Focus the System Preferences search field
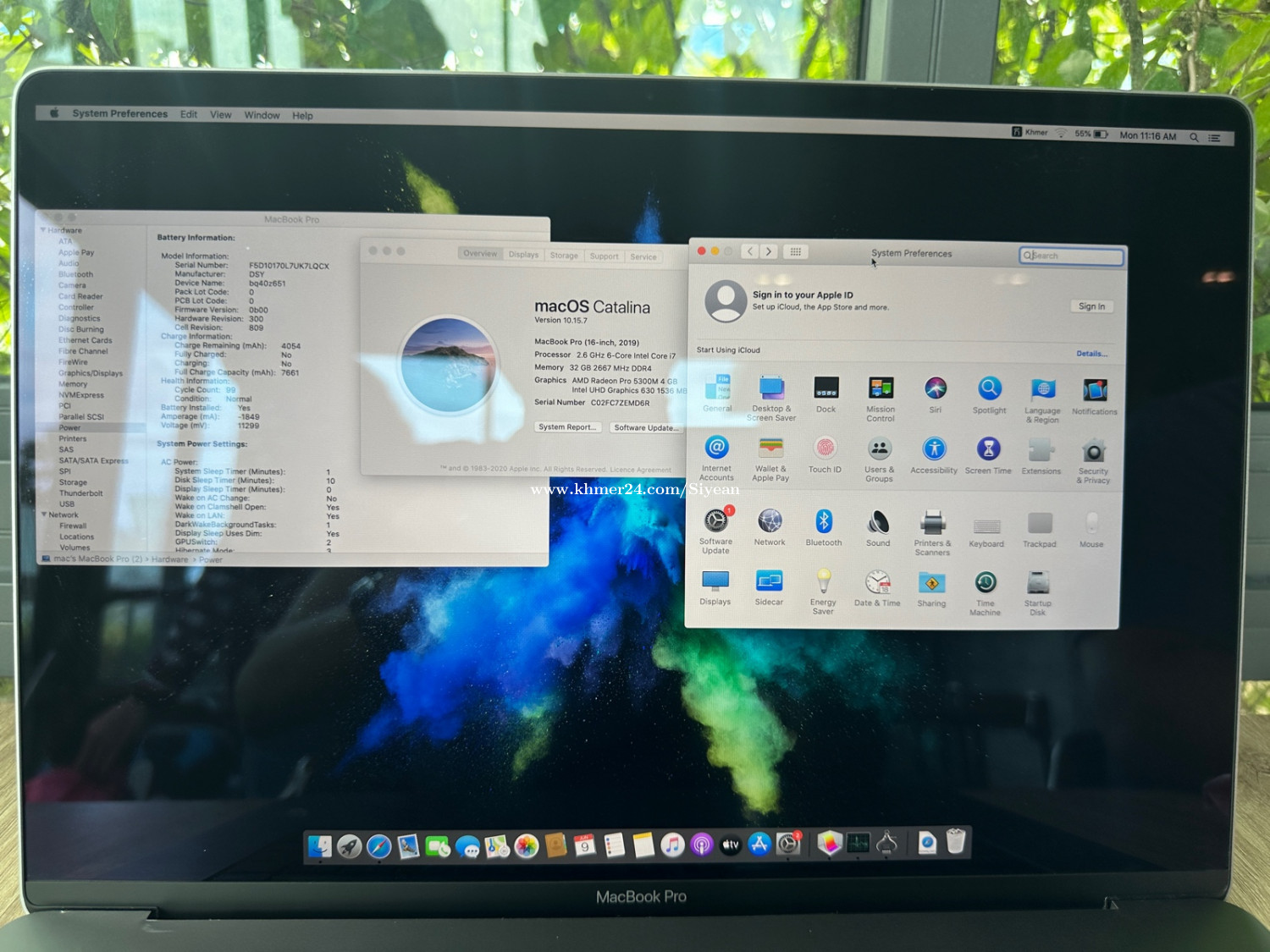This screenshot has height=952, width=1270. (x=1071, y=256)
